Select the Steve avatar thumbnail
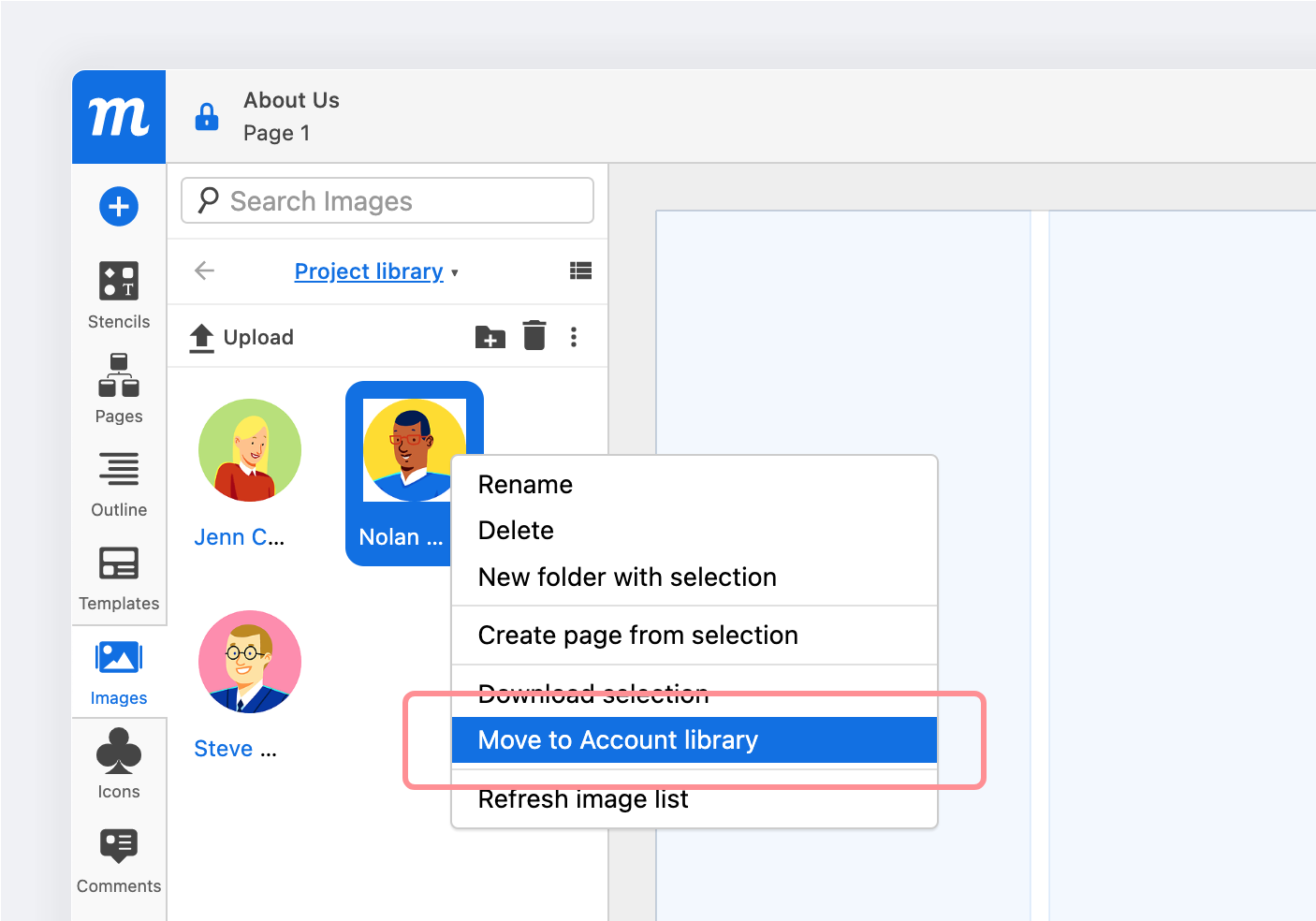The image size is (1316, 921). (x=249, y=662)
